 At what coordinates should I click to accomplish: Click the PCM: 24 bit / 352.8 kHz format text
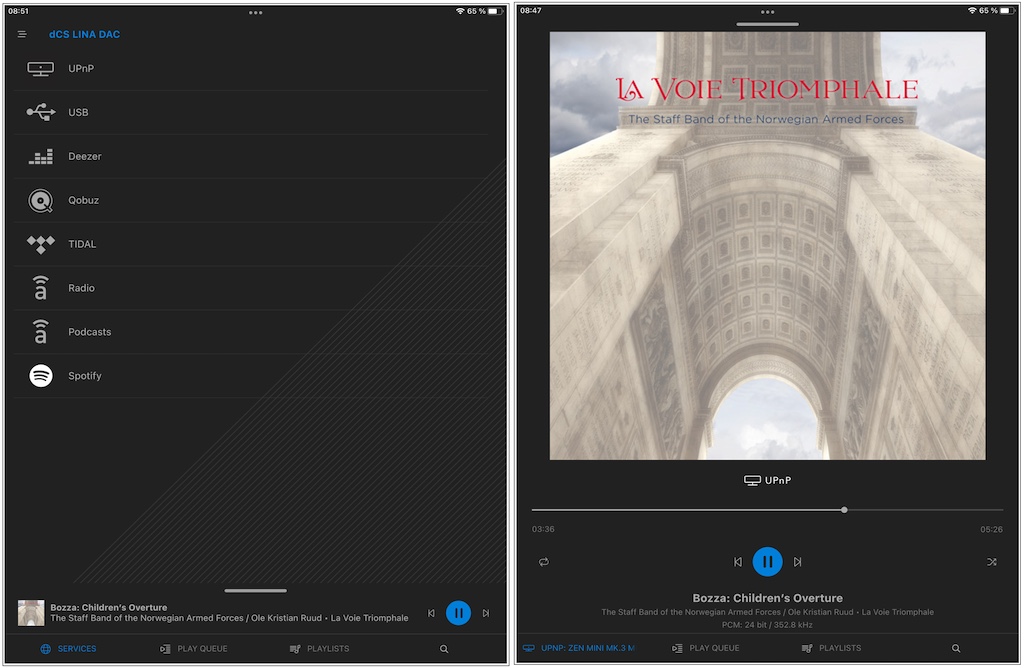pyautogui.click(x=767, y=625)
